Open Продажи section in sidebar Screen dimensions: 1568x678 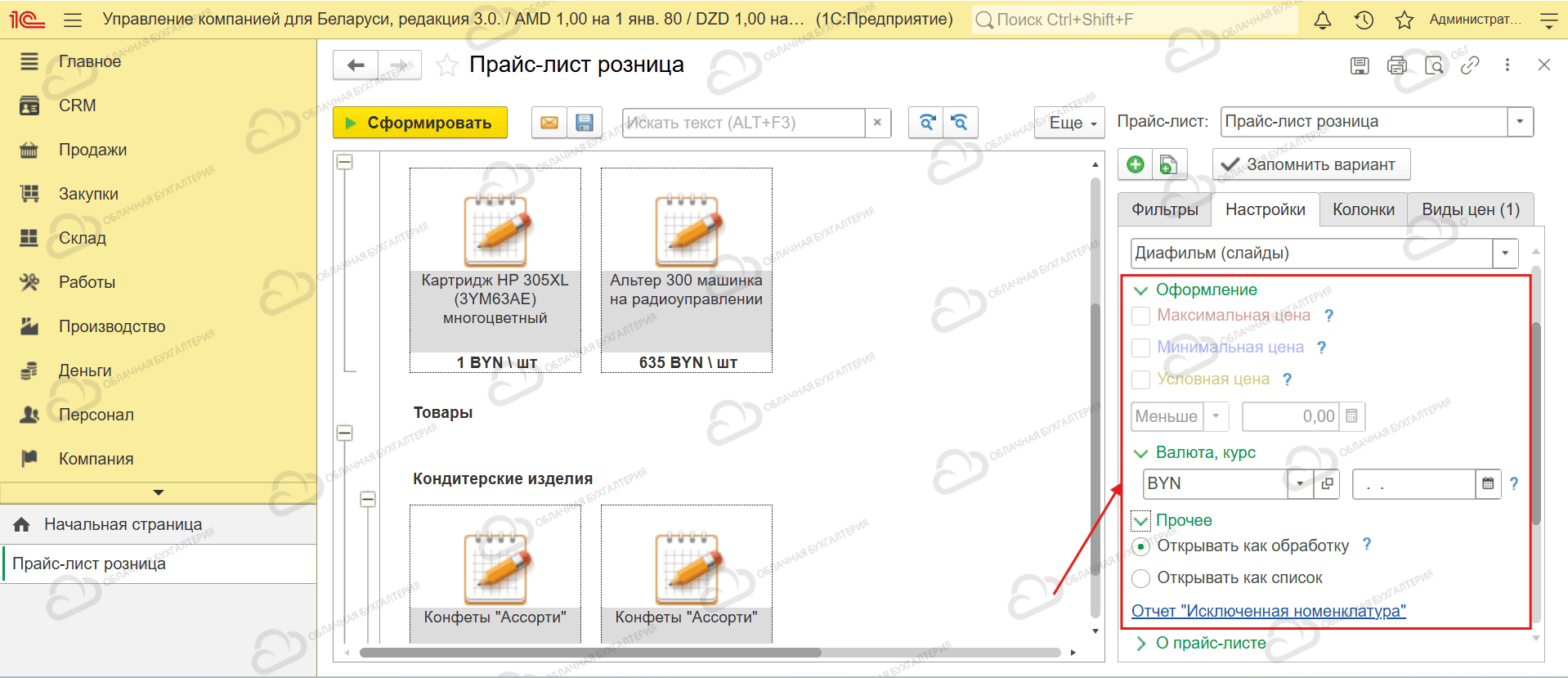pos(92,150)
